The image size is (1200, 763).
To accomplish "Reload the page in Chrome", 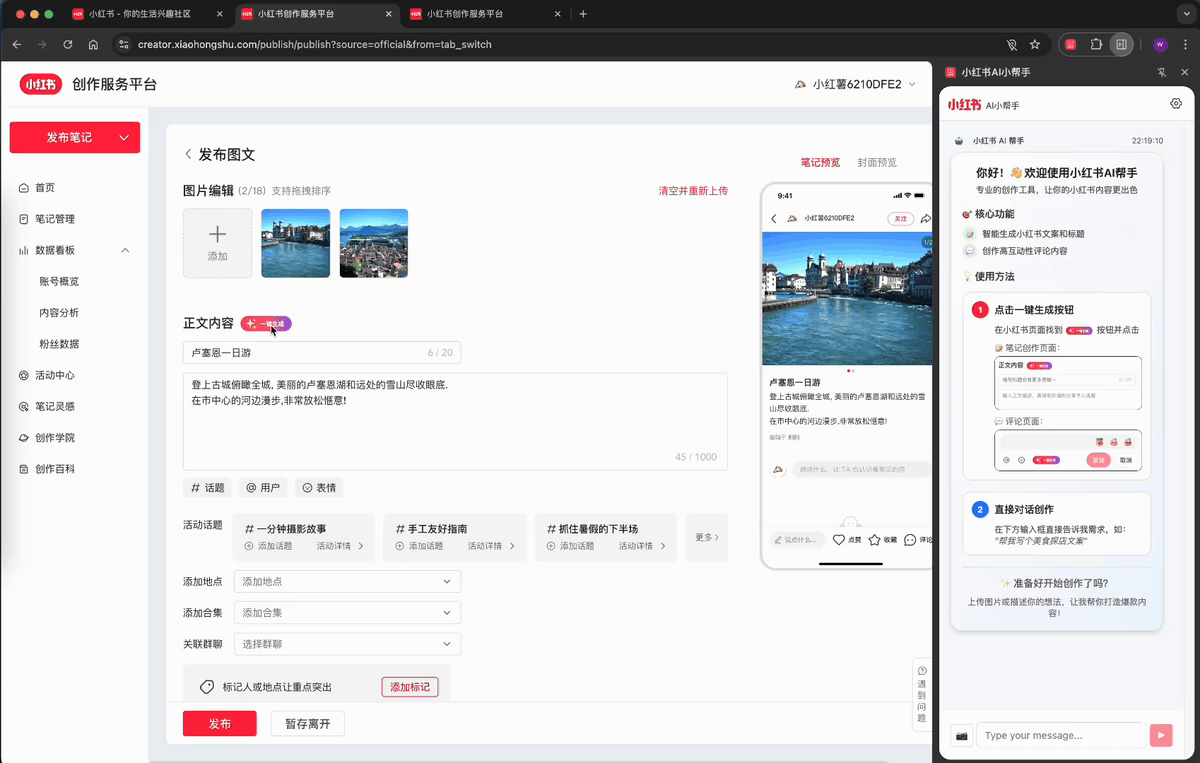I will point(68,44).
